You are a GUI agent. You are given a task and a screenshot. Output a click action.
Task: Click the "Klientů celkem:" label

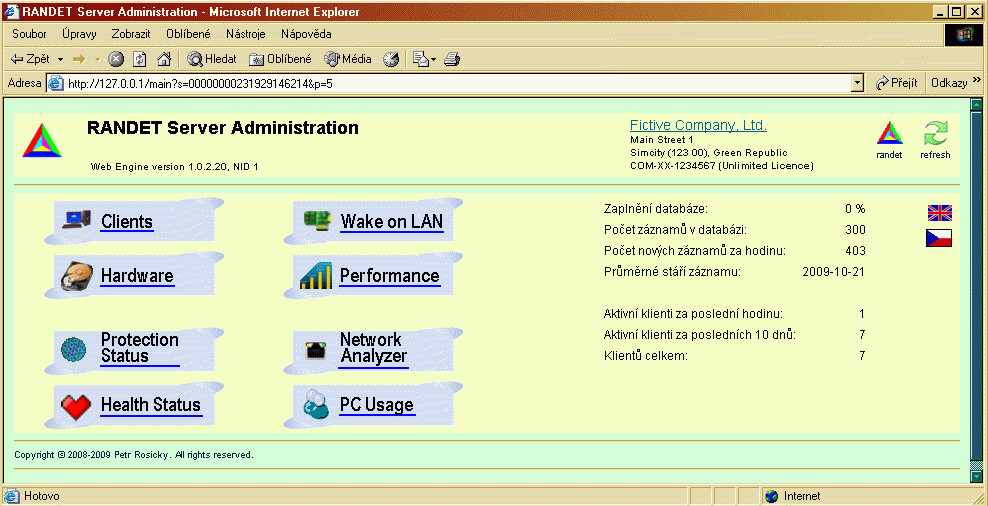(645, 356)
